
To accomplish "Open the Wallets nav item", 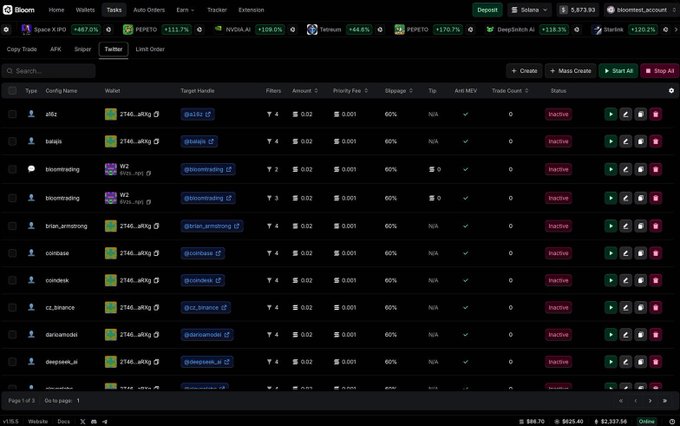I will pos(85,10).
